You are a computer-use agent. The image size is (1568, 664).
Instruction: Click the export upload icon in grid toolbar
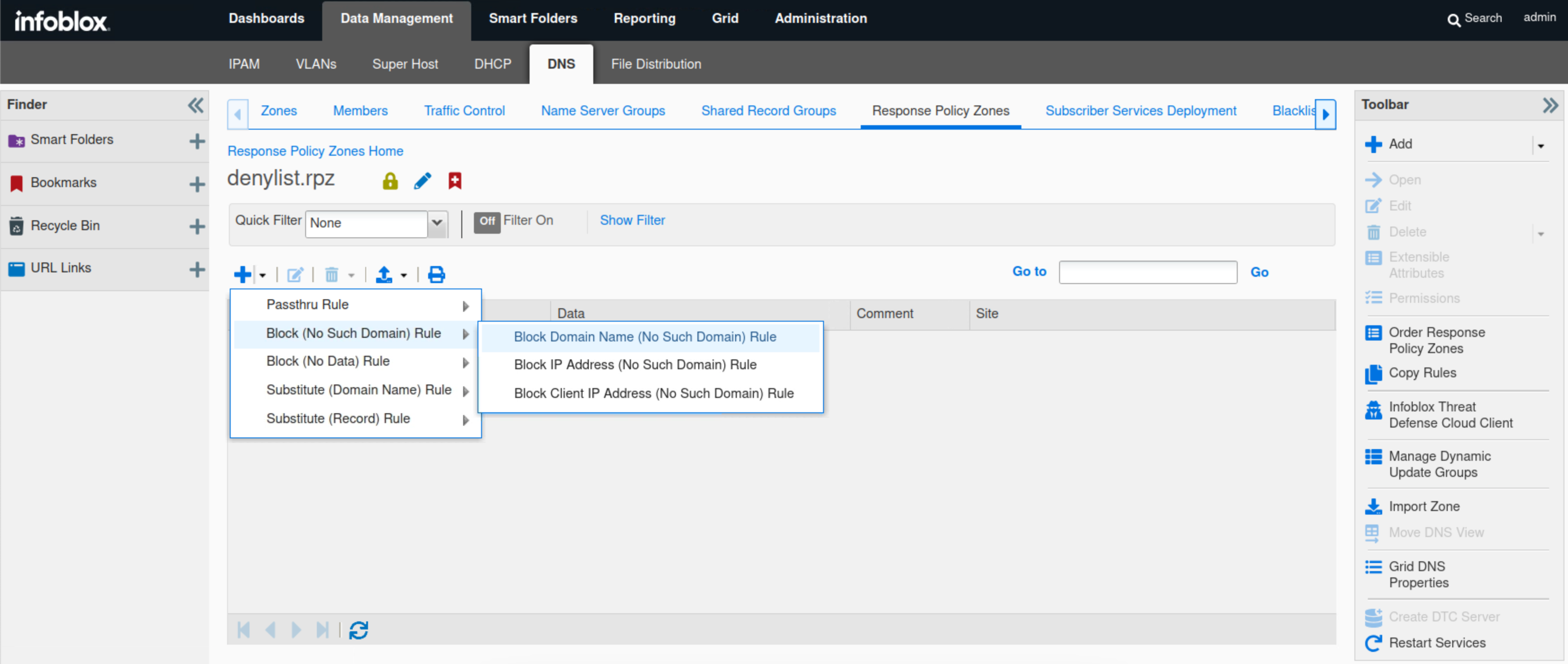click(384, 275)
